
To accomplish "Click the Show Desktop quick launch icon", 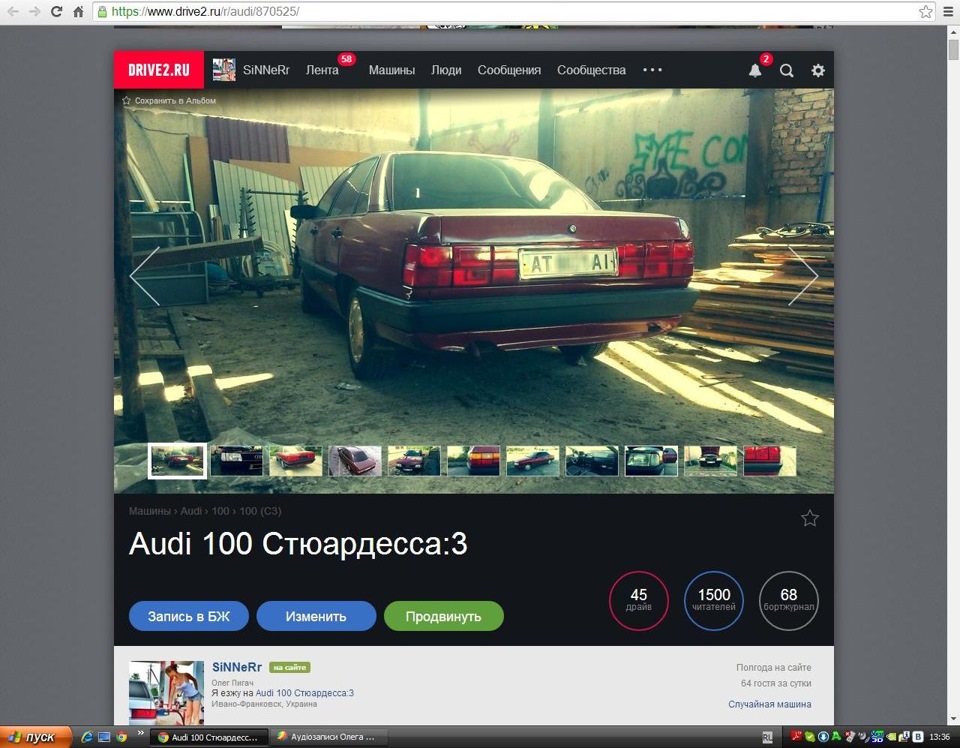I will (104, 737).
